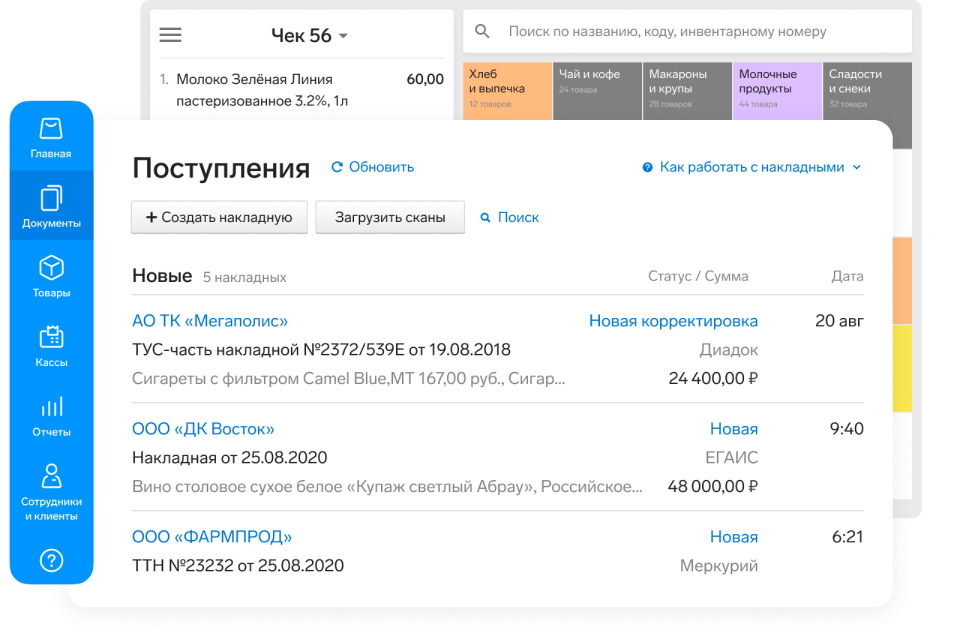Open the Товары box icon

[51, 276]
